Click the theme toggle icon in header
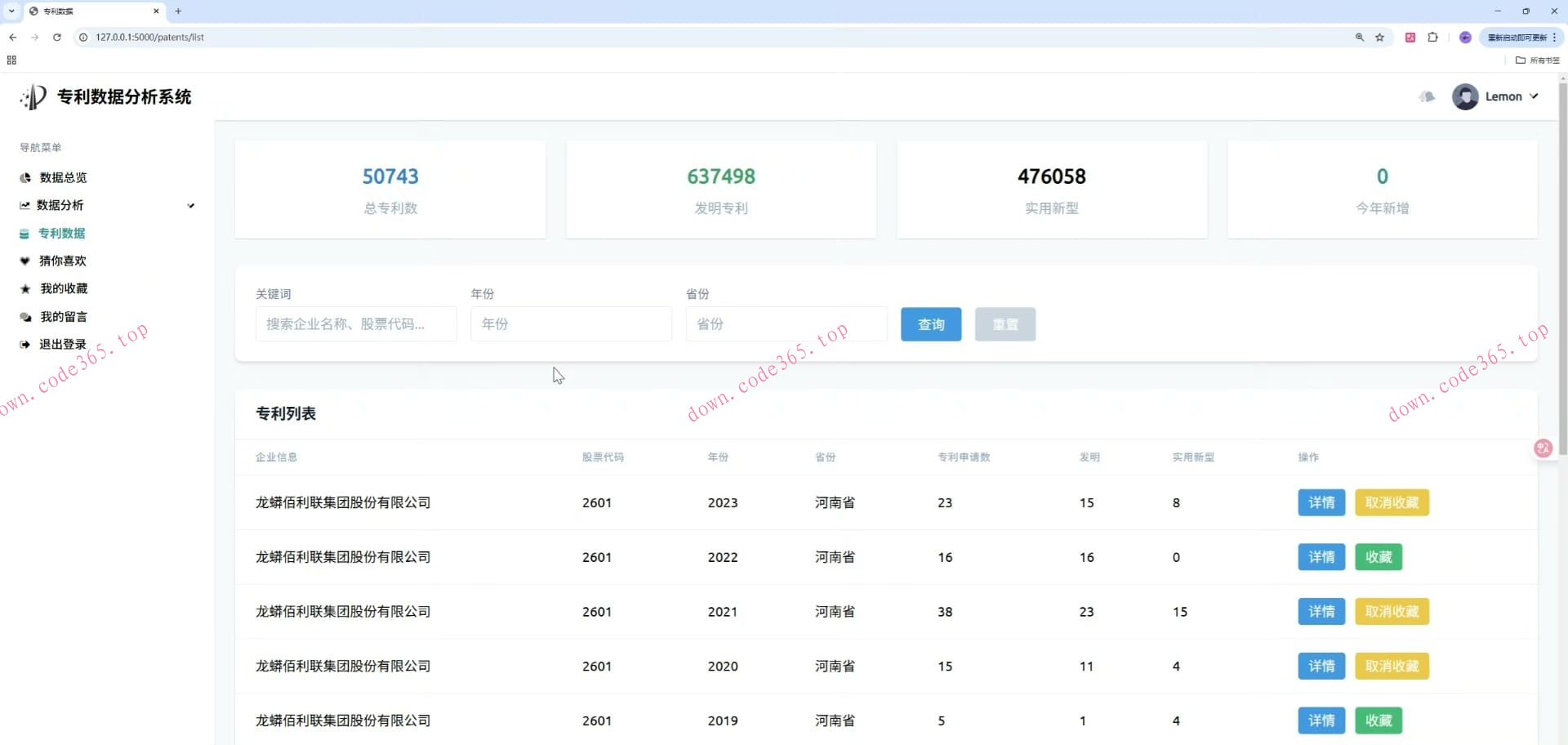Viewport: 1568px width, 745px height. pos(1427,96)
